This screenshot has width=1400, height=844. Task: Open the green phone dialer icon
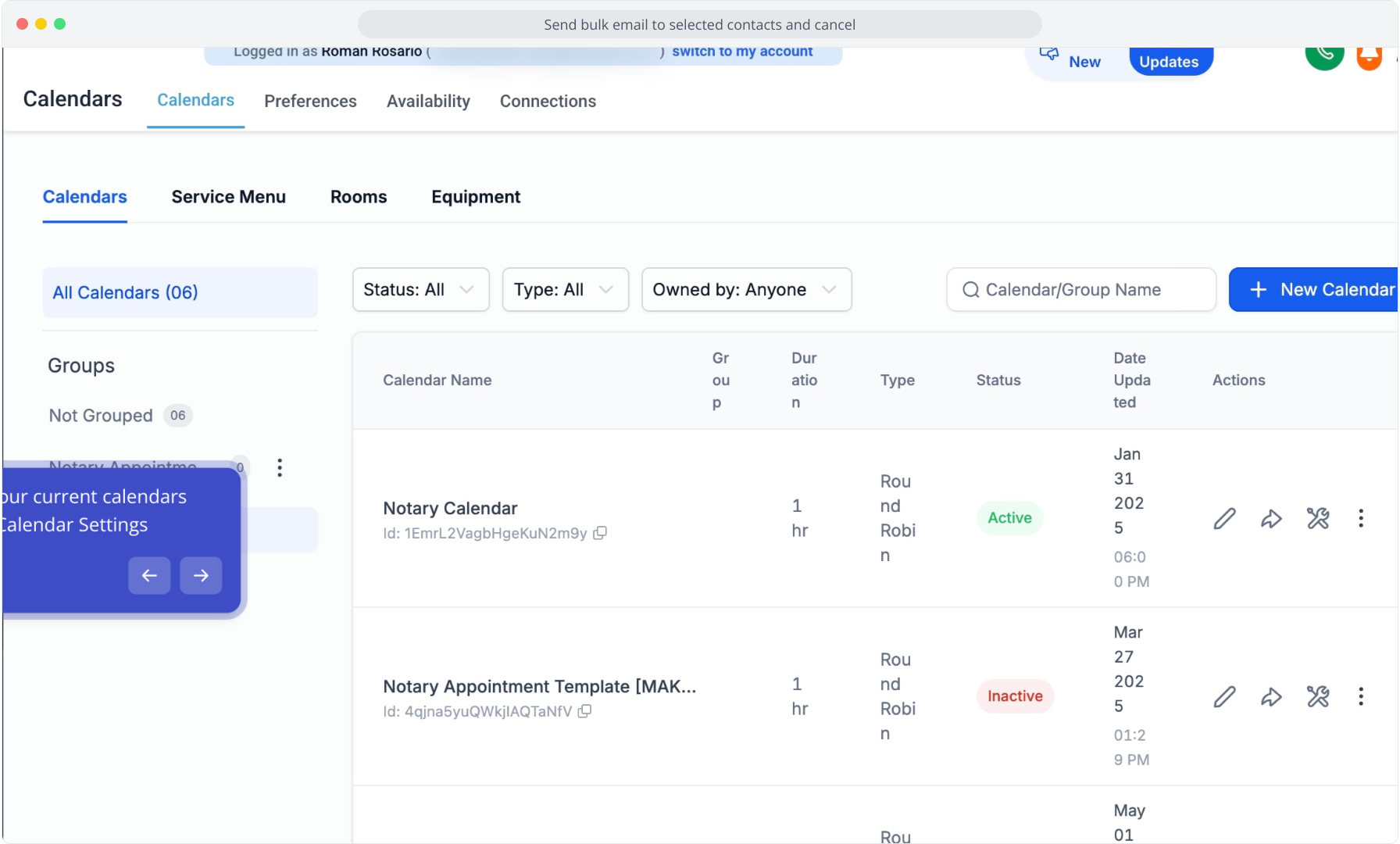pos(1324,55)
